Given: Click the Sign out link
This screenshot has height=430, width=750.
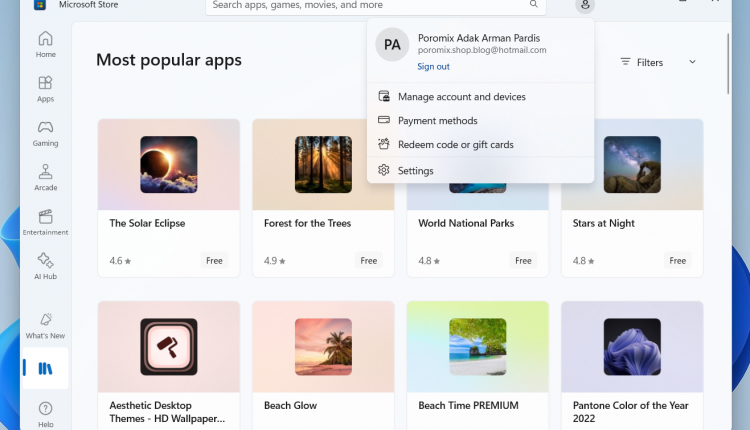Looking at the screenshot, I should pos(433,66).
